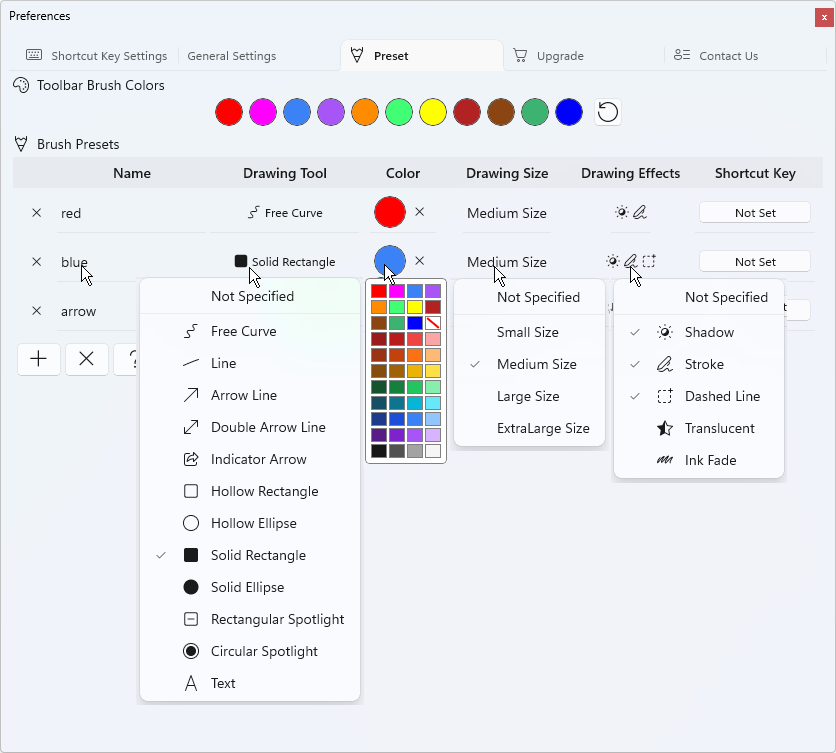Enable the Translucent effect
Screen dimensions: 836x753
[699, 428]
